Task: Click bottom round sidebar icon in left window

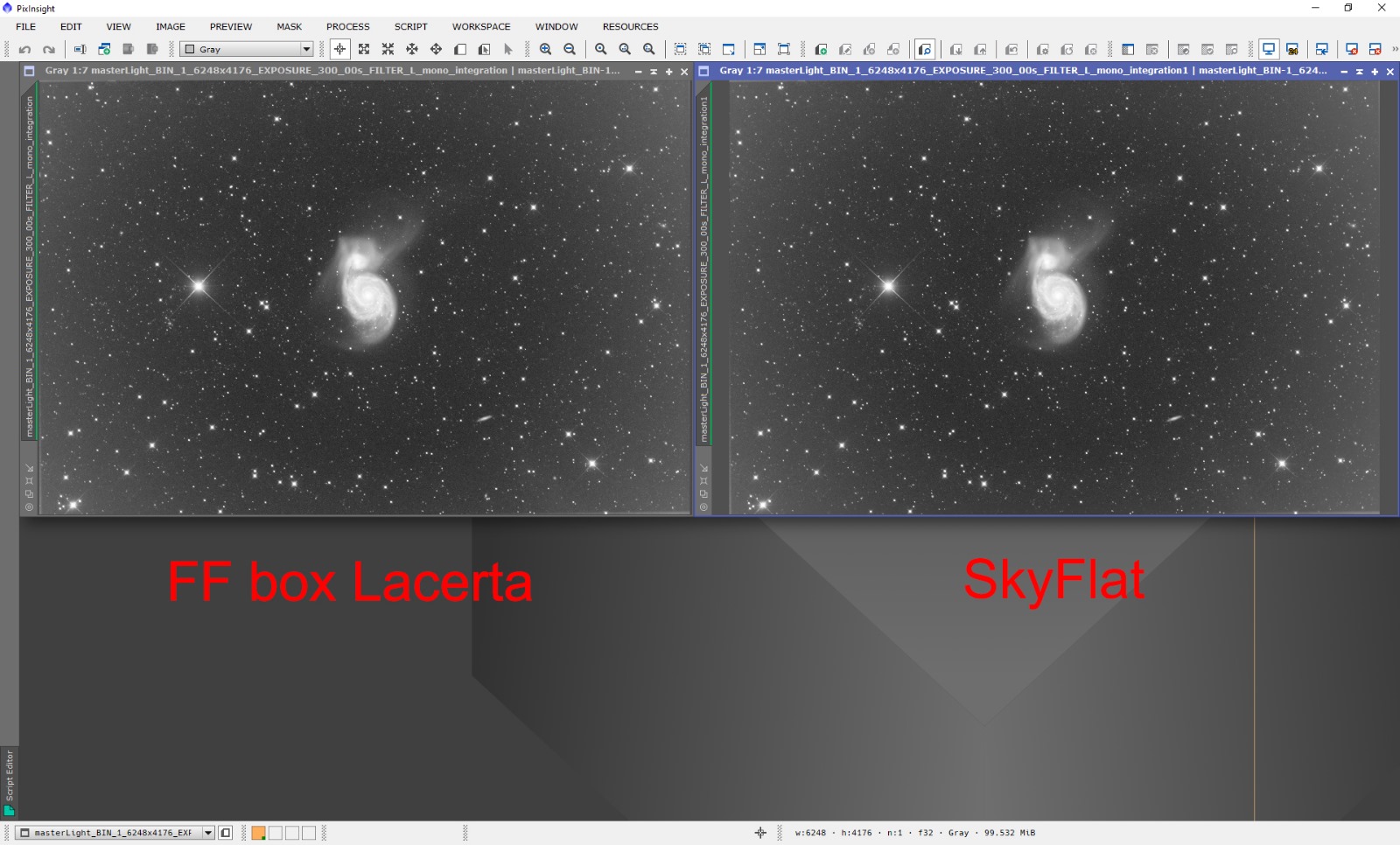Action: click(29, 507)
